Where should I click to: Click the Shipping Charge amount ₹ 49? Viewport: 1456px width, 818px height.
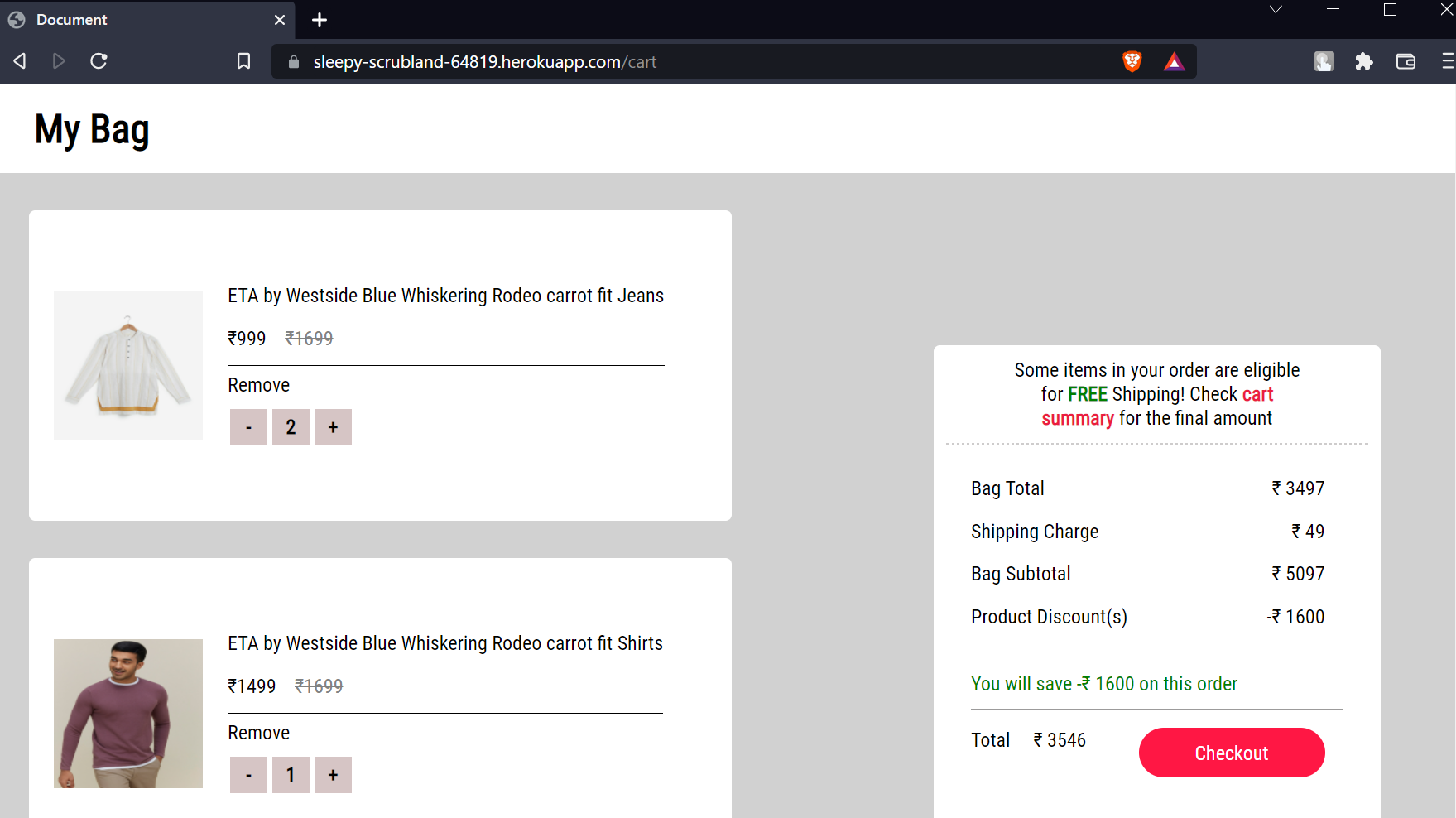point(1308,532)
